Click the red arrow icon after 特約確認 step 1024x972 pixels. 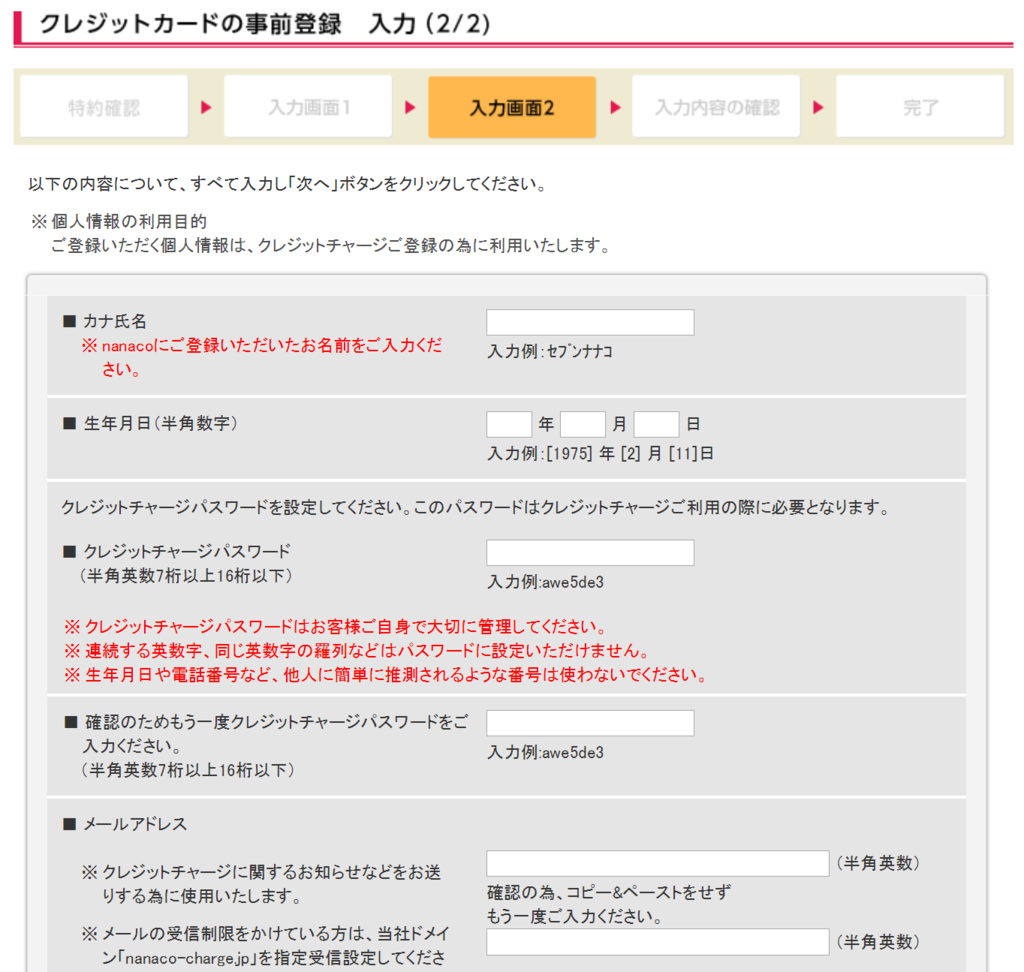pyautogui.click(x=205, y=107)
